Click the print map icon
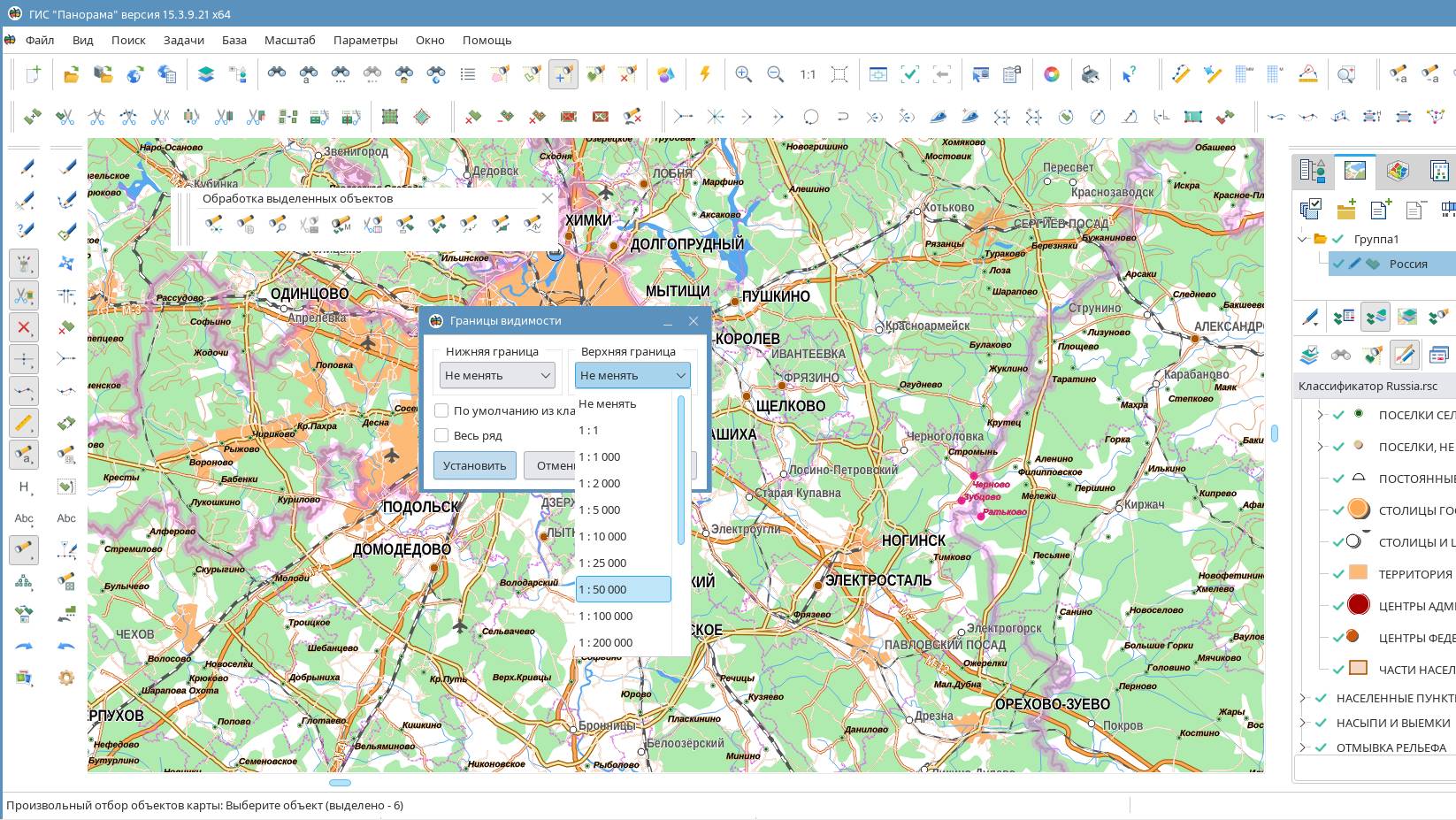 coord(1090,75)
